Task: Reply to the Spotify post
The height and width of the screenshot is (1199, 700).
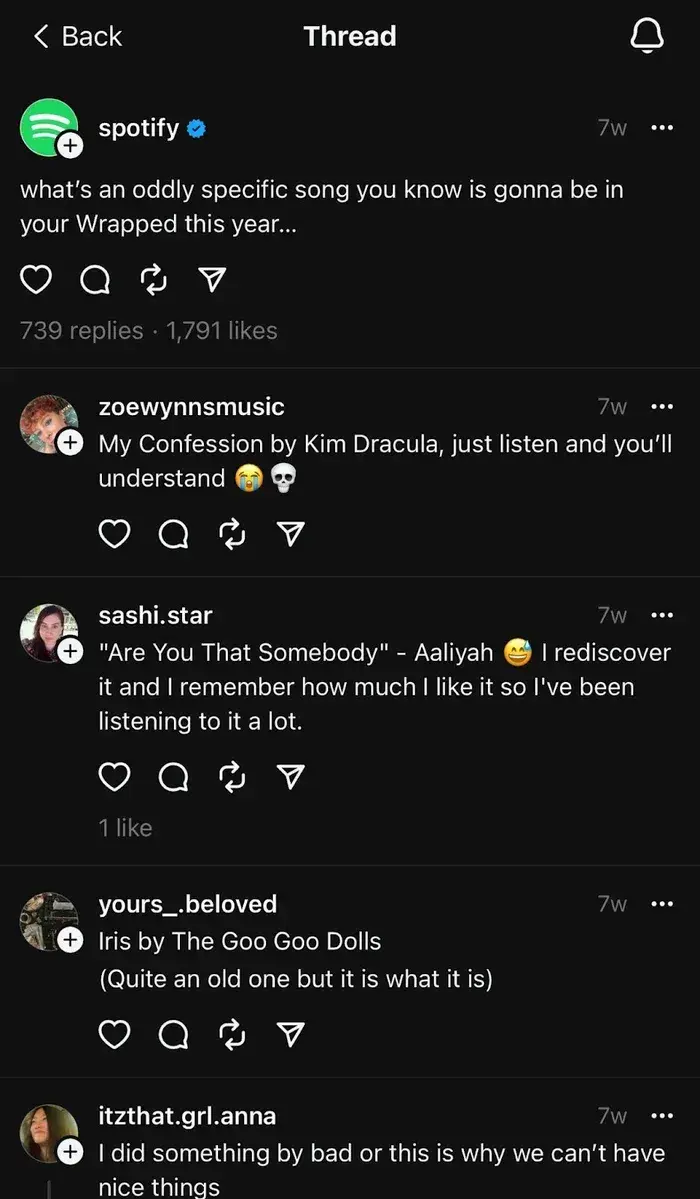Action: tap(94, 281)
